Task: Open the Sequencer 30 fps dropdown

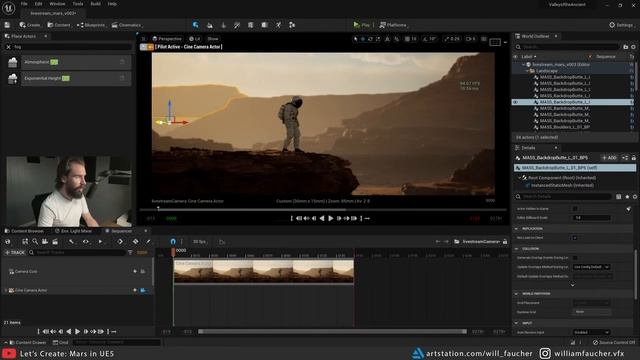Action: click(200, 242)
